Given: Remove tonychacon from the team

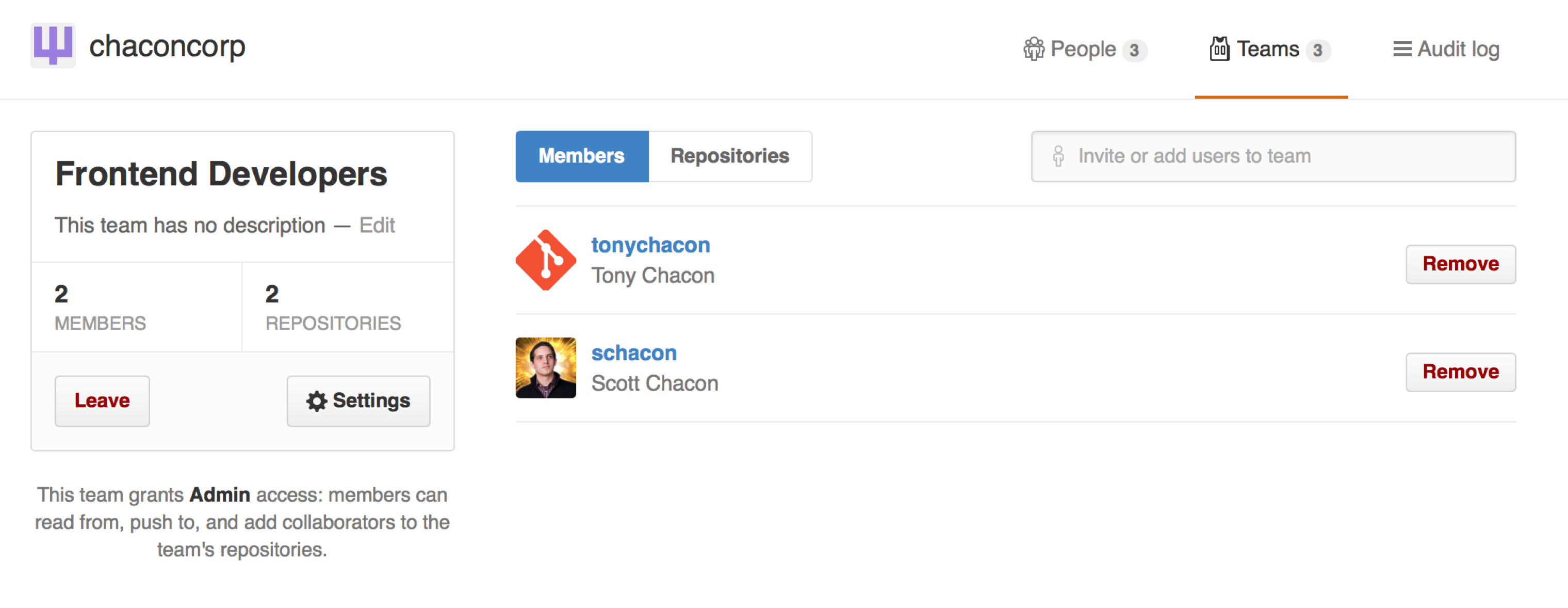Looking at the screenshot, I should [1460, 264].
